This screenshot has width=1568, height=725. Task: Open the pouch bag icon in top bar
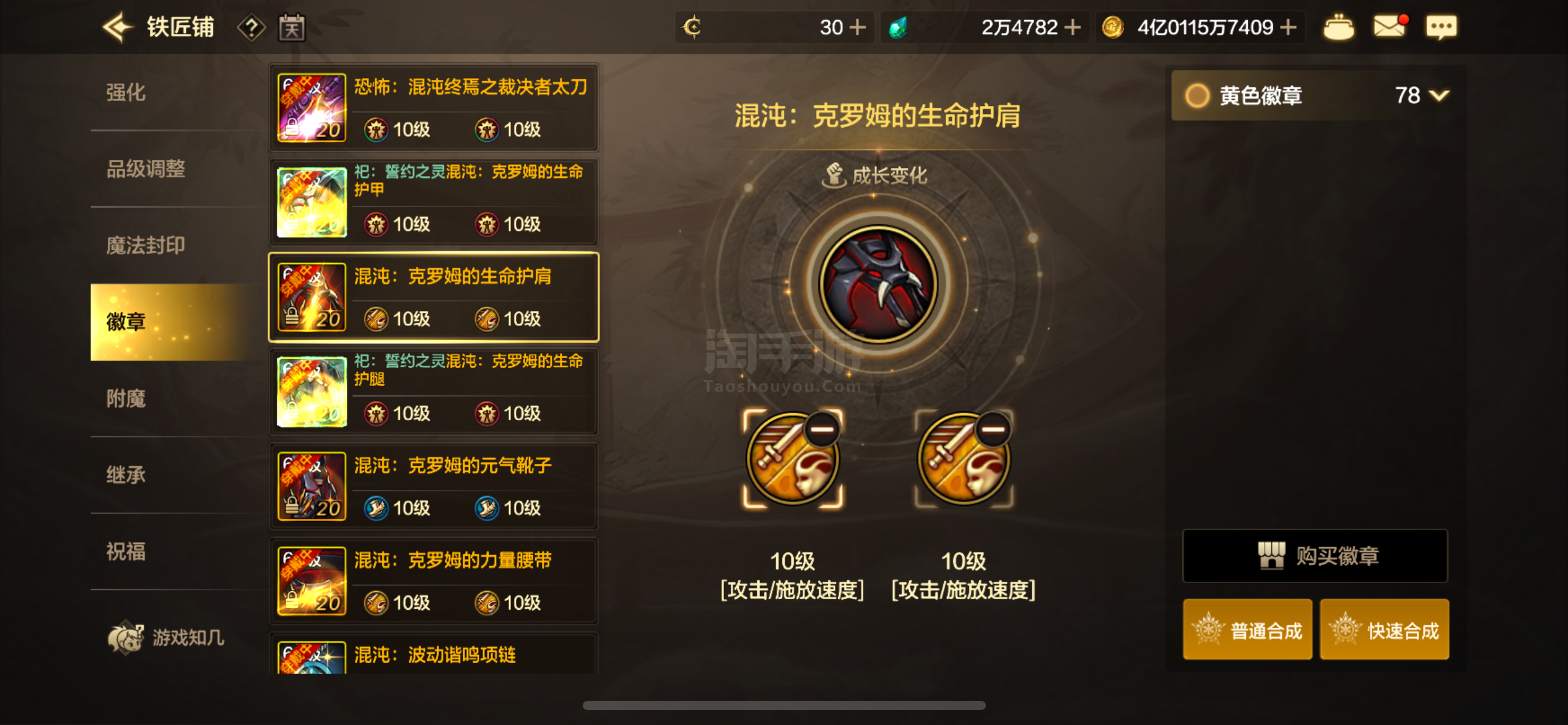[1338, 27]
